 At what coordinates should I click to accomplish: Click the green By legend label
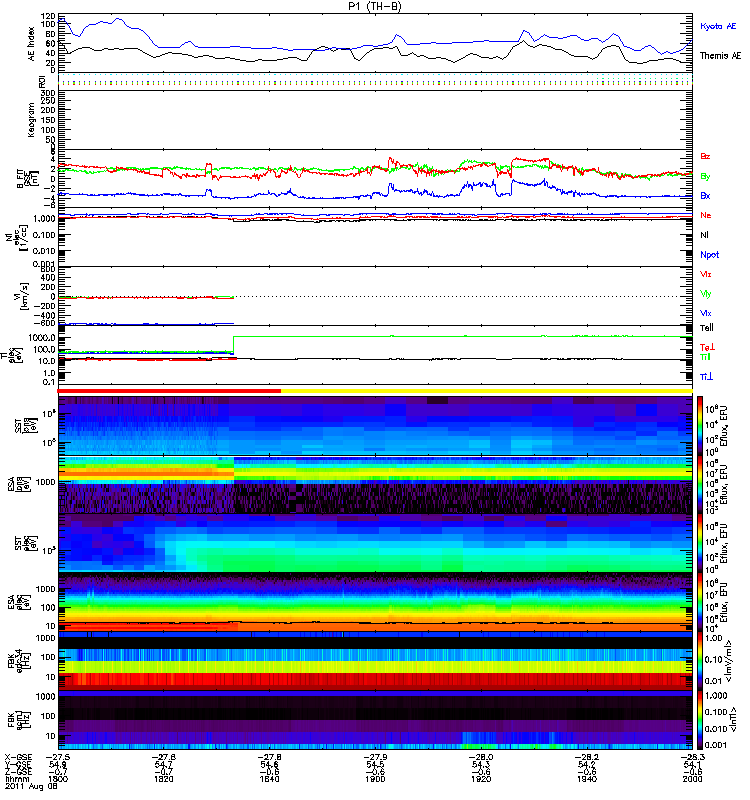point(705,176)
